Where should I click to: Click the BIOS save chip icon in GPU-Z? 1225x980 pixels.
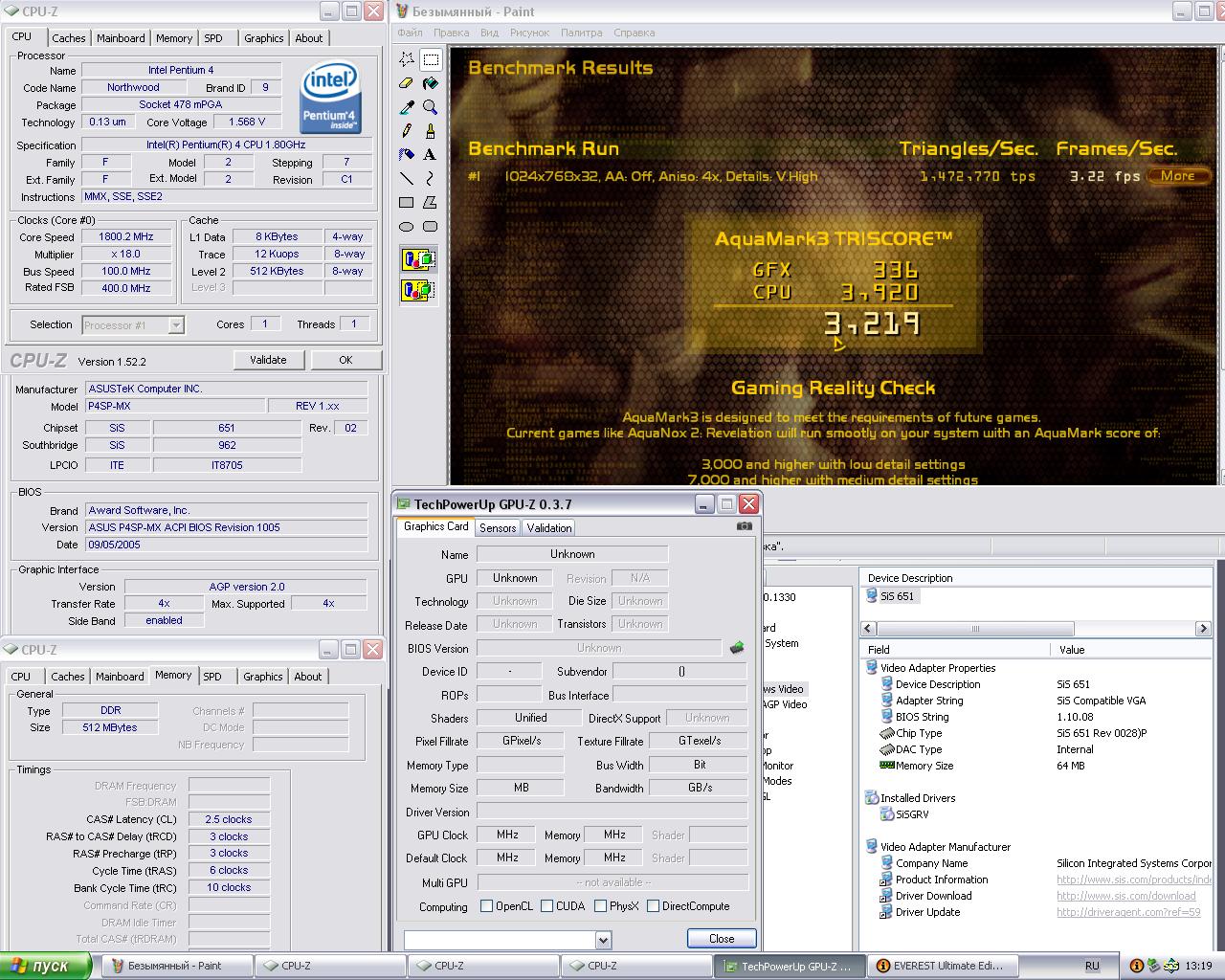[737, 648]
